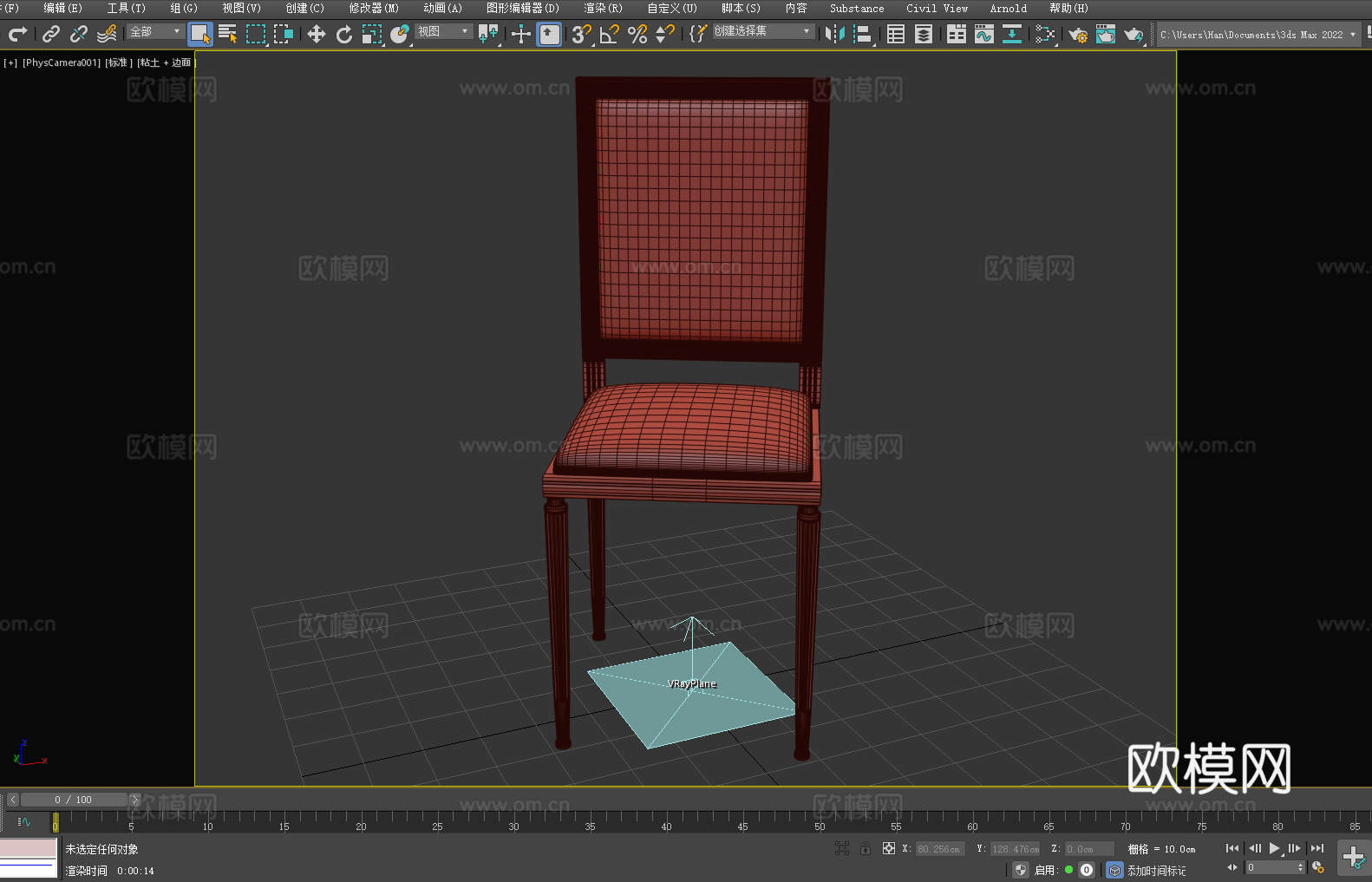Open the 编辑(E) menu
This screenshot has width=1372, height=882.
coord(62,8)
